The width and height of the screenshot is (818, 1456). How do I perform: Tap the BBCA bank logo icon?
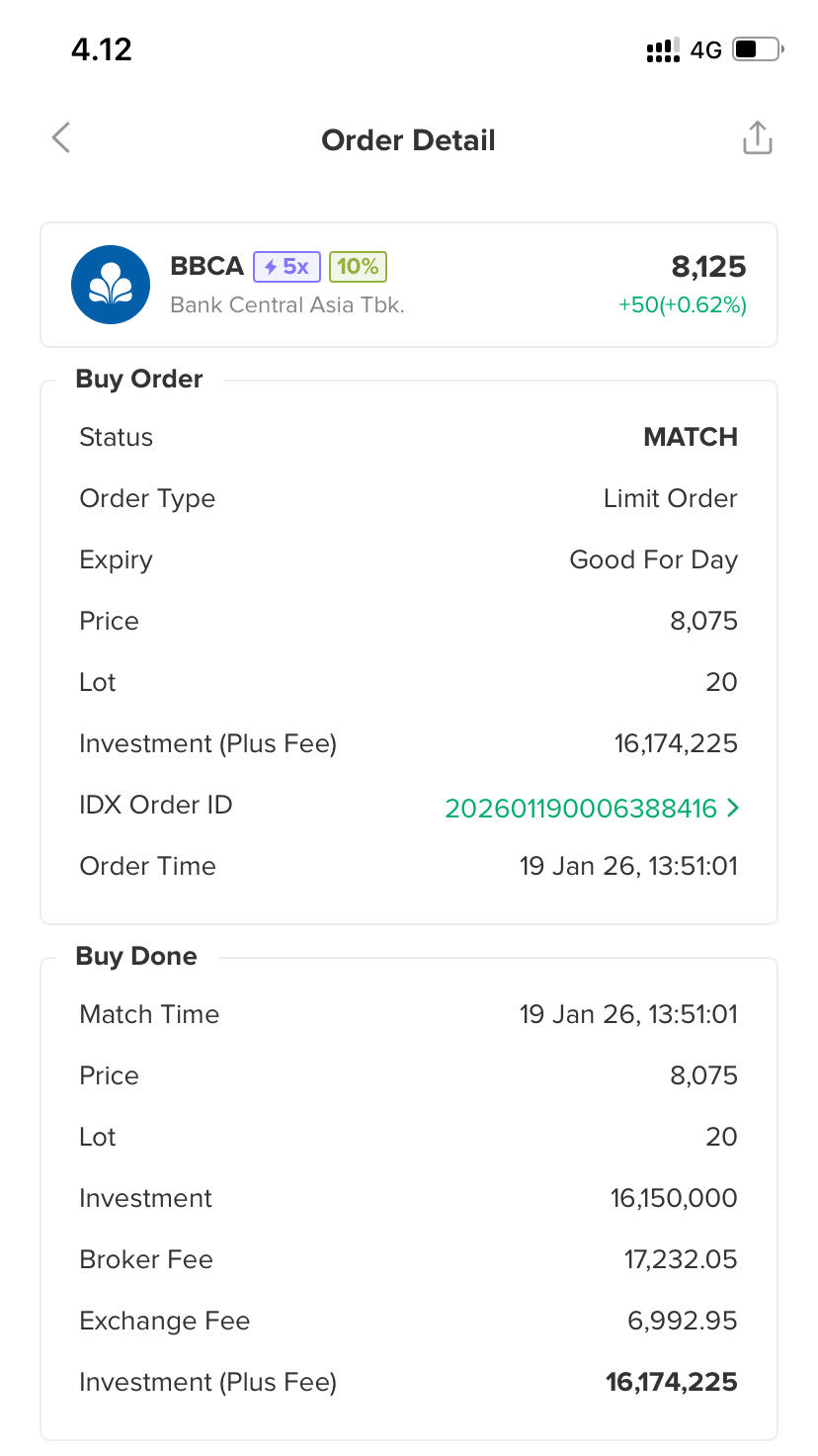[111, 285]
